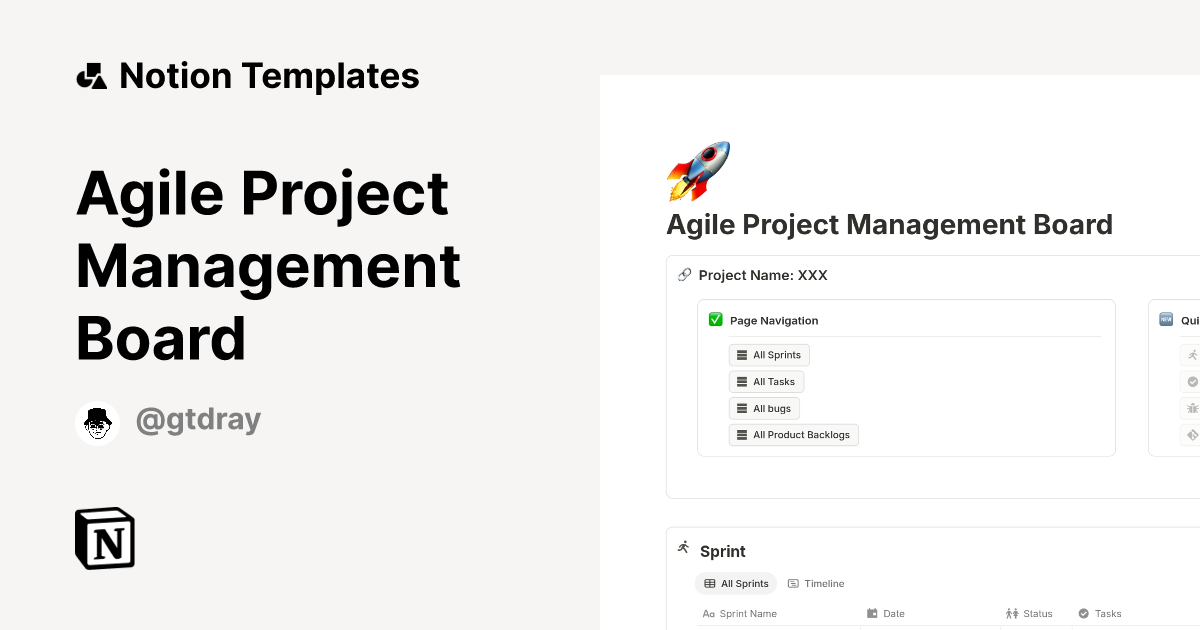Open the All Sprints page link

click(769, 354)
